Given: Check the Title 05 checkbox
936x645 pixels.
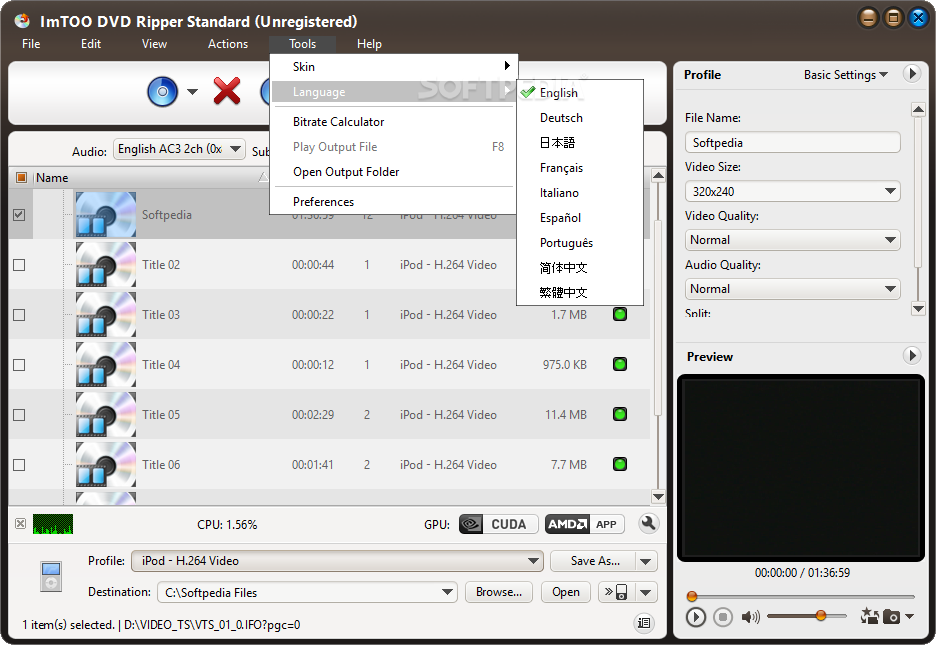Looking at the screenshot, I should (19, 415).
